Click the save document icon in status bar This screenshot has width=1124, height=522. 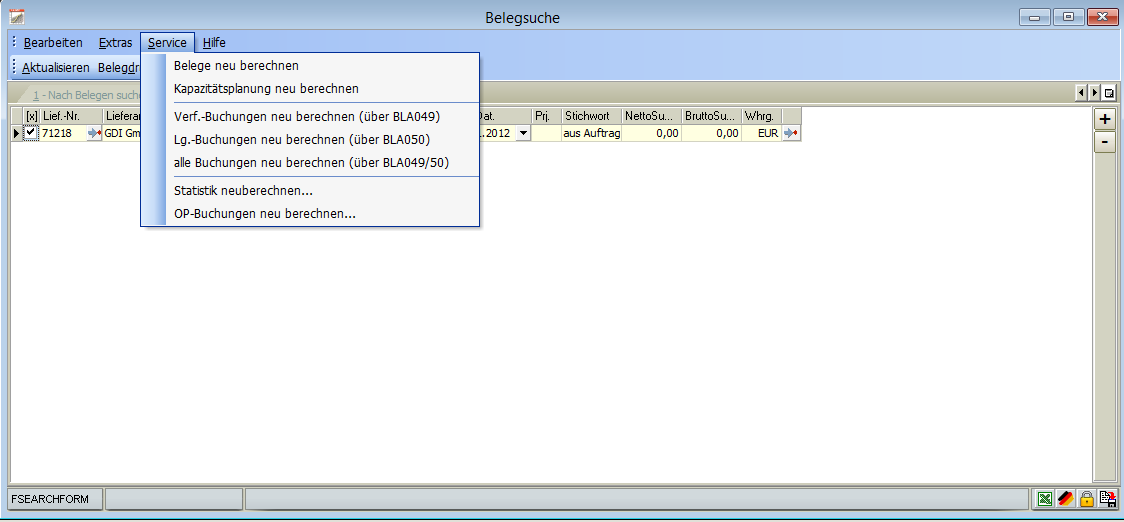(1107, 499)
